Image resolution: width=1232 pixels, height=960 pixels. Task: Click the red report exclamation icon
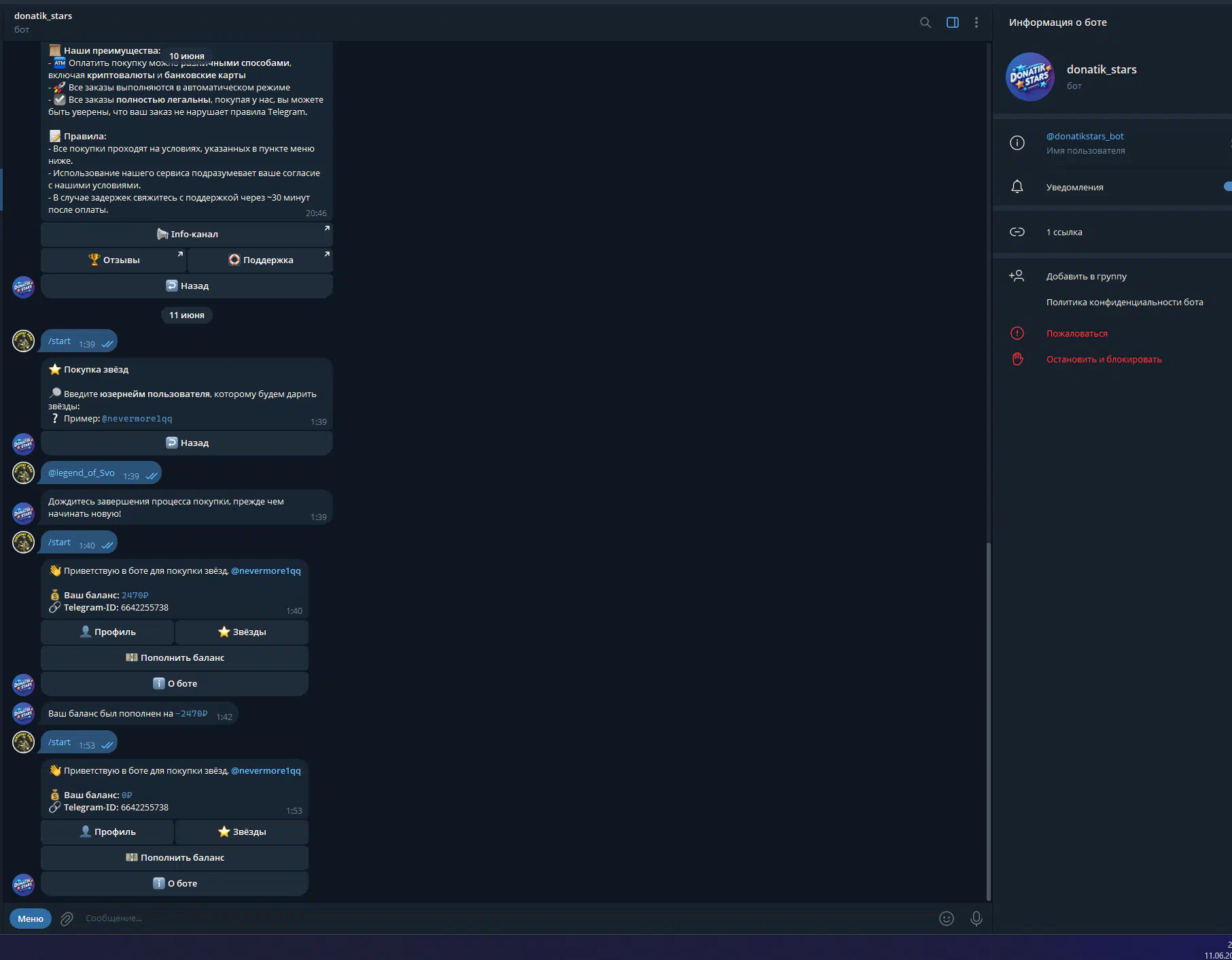1017,333
